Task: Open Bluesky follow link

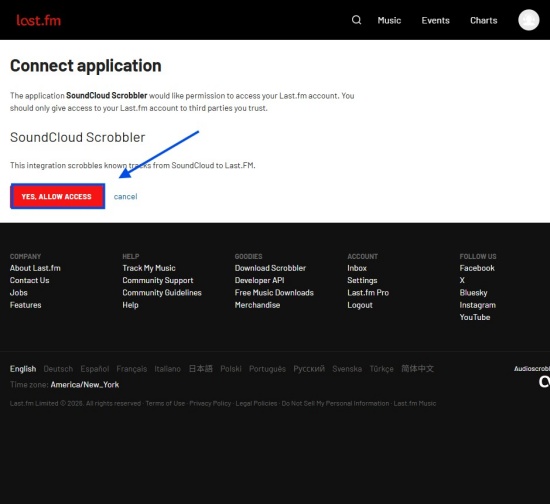Action: tap(473, 293)
